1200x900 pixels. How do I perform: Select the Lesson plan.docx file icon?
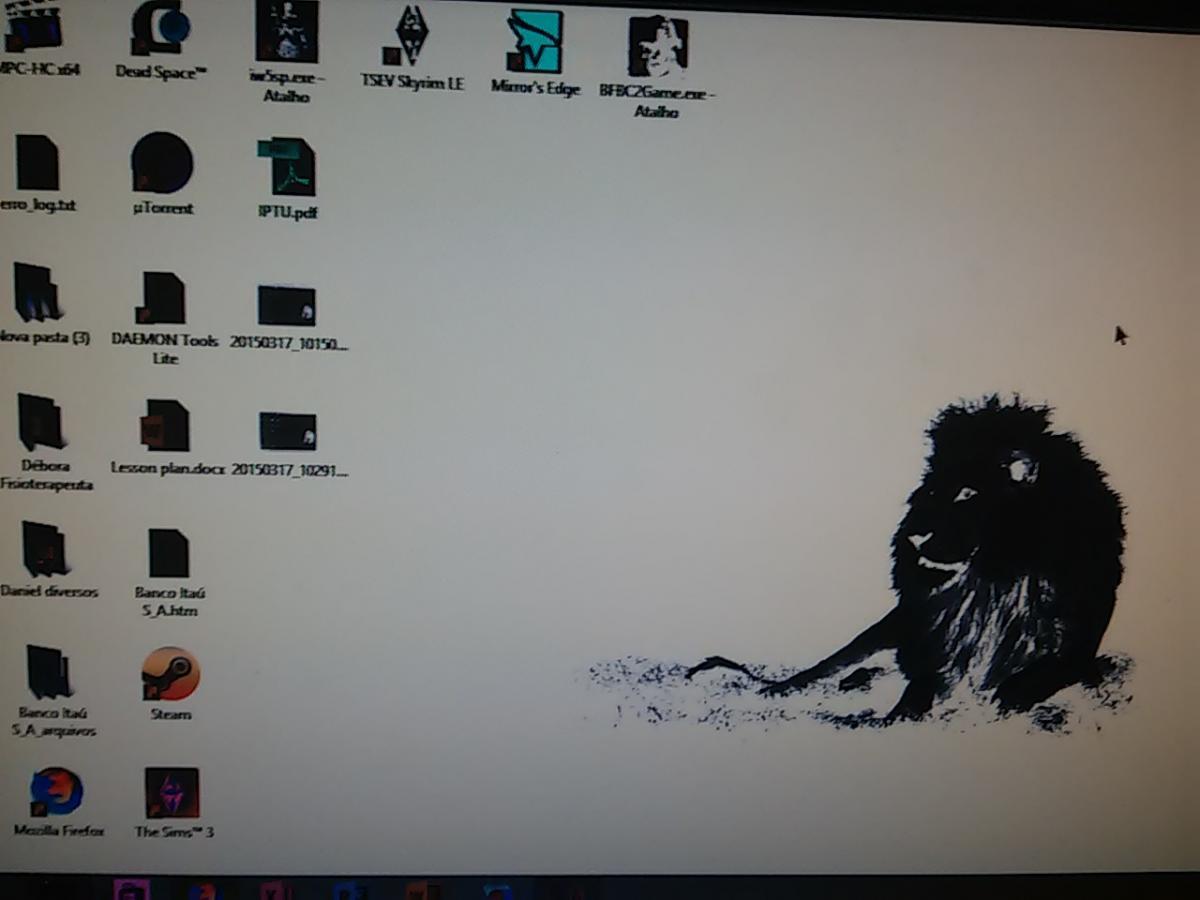(165, 425)
